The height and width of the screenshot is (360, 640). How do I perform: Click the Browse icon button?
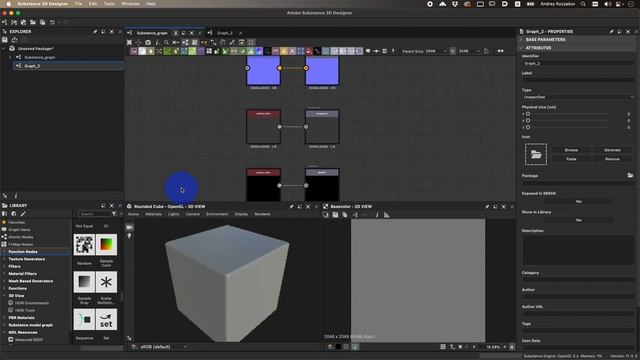[x=571, y=150]
